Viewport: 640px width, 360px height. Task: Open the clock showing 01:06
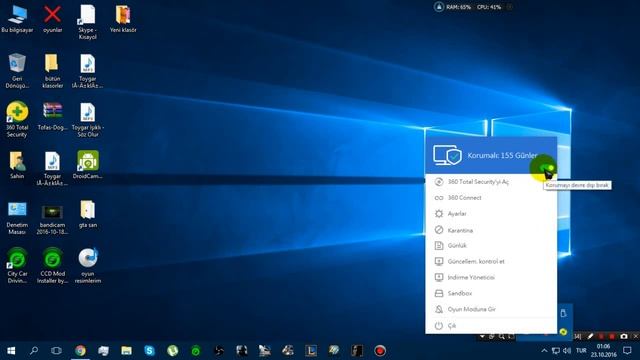point(603,351)
